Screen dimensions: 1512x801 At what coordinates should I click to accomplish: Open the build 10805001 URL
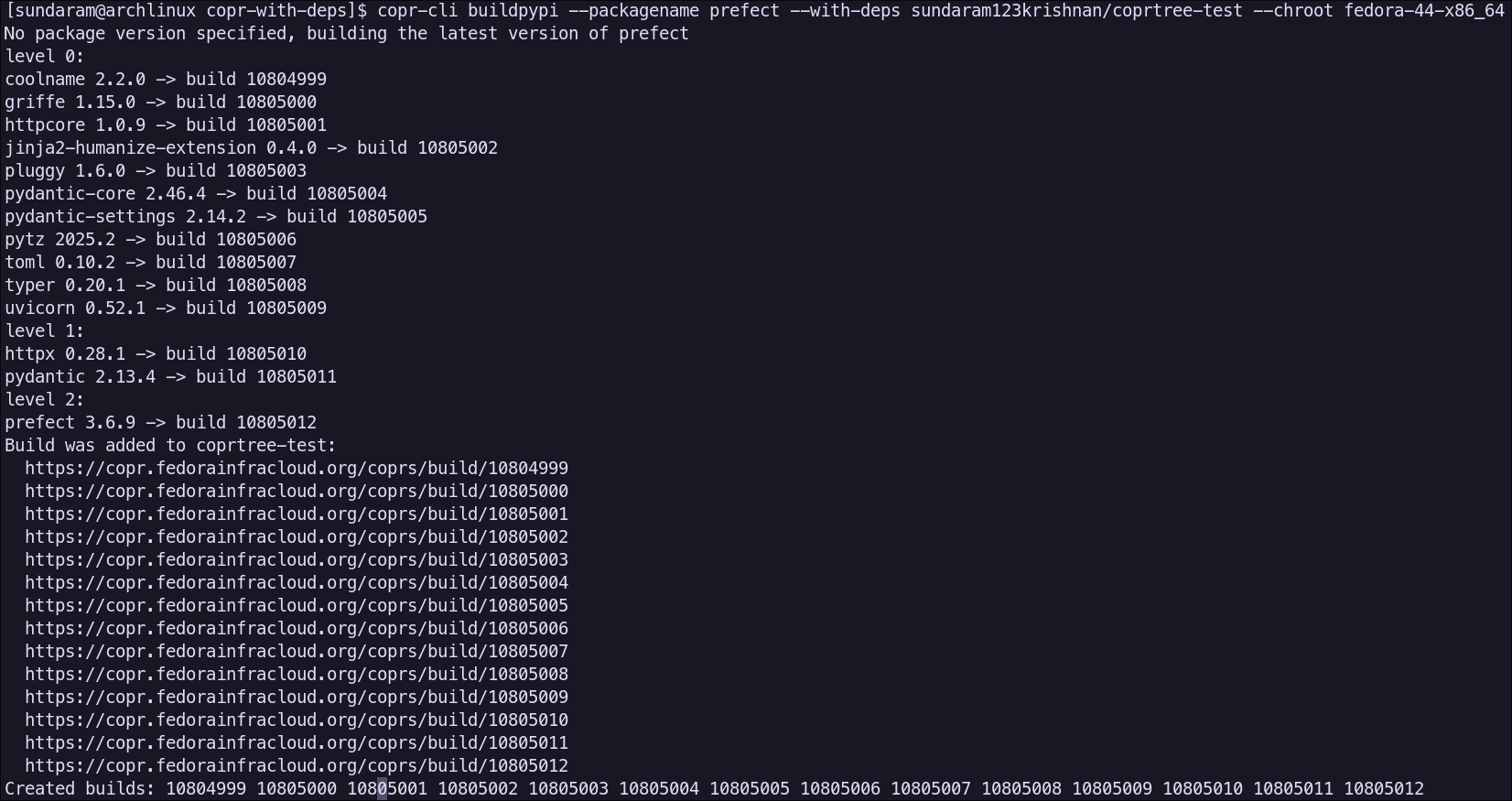click(x=297, y=514)
